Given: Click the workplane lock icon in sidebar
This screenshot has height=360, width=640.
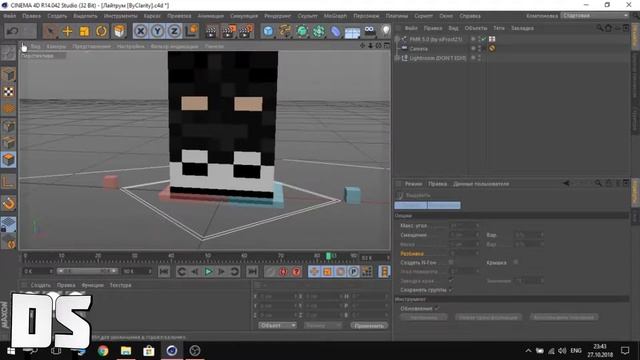Looking at the screenshot, I should (x=9, y=225).
